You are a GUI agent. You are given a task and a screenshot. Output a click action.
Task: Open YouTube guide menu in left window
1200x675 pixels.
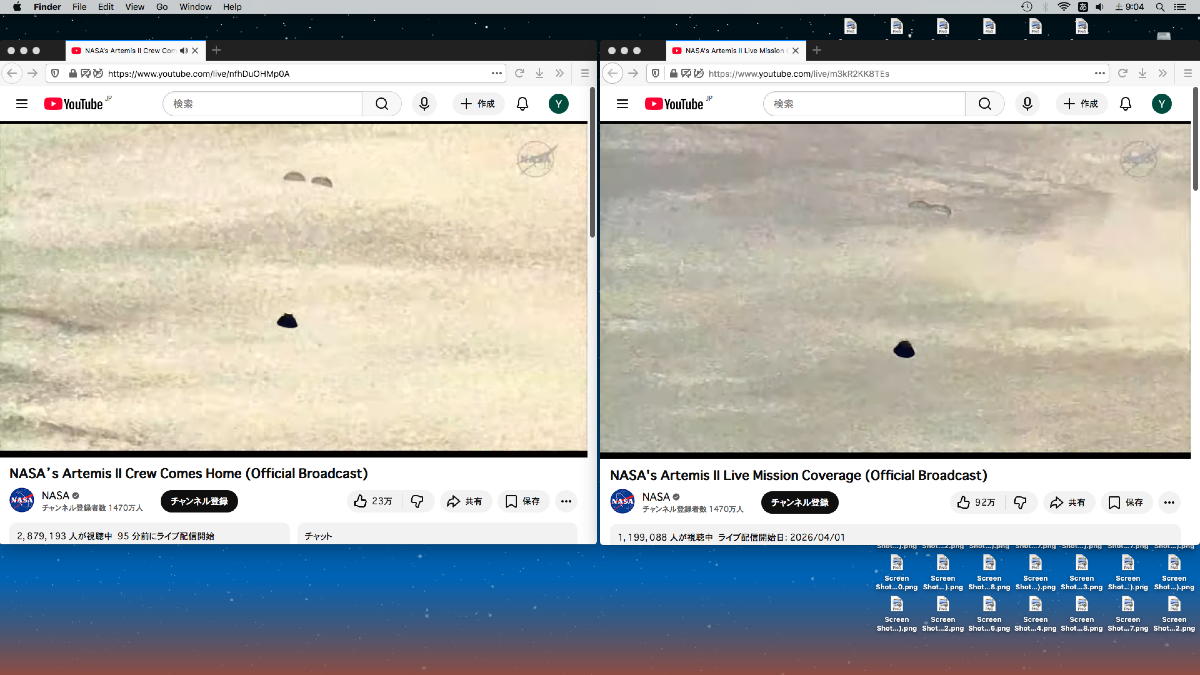[x=22, y=104]
